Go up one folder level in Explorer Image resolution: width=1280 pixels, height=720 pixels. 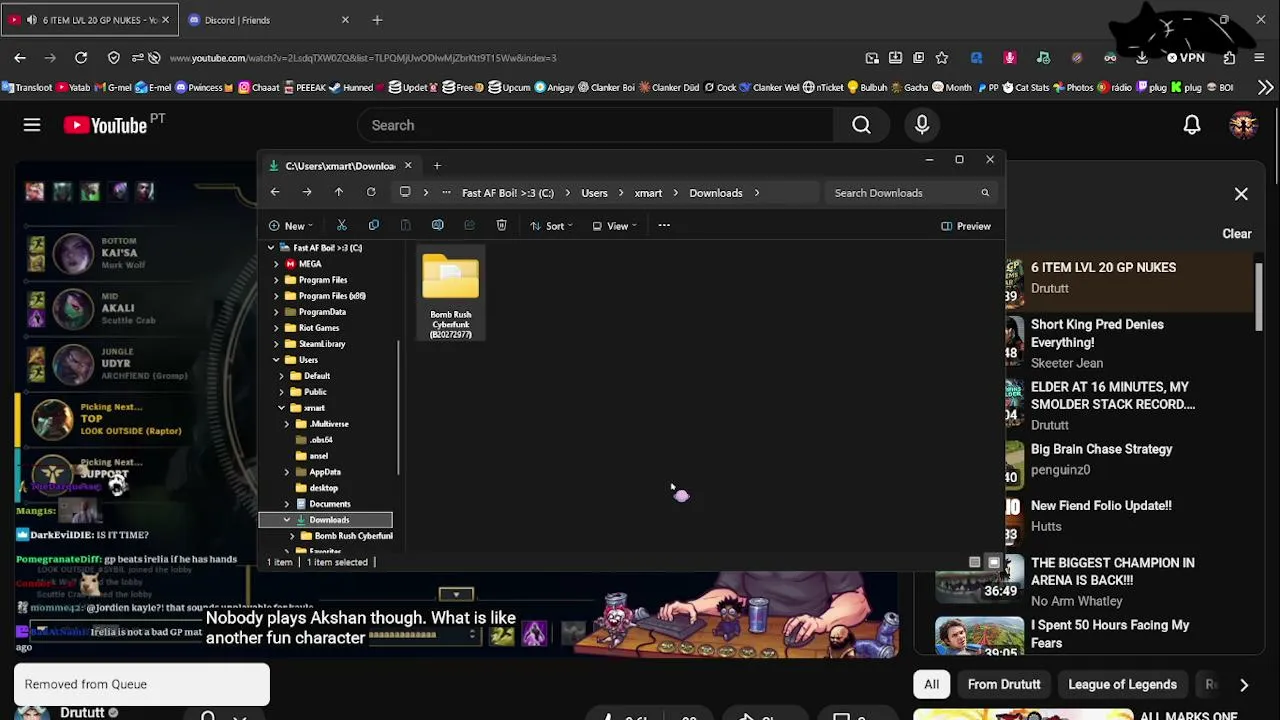[x=339, y=193]
